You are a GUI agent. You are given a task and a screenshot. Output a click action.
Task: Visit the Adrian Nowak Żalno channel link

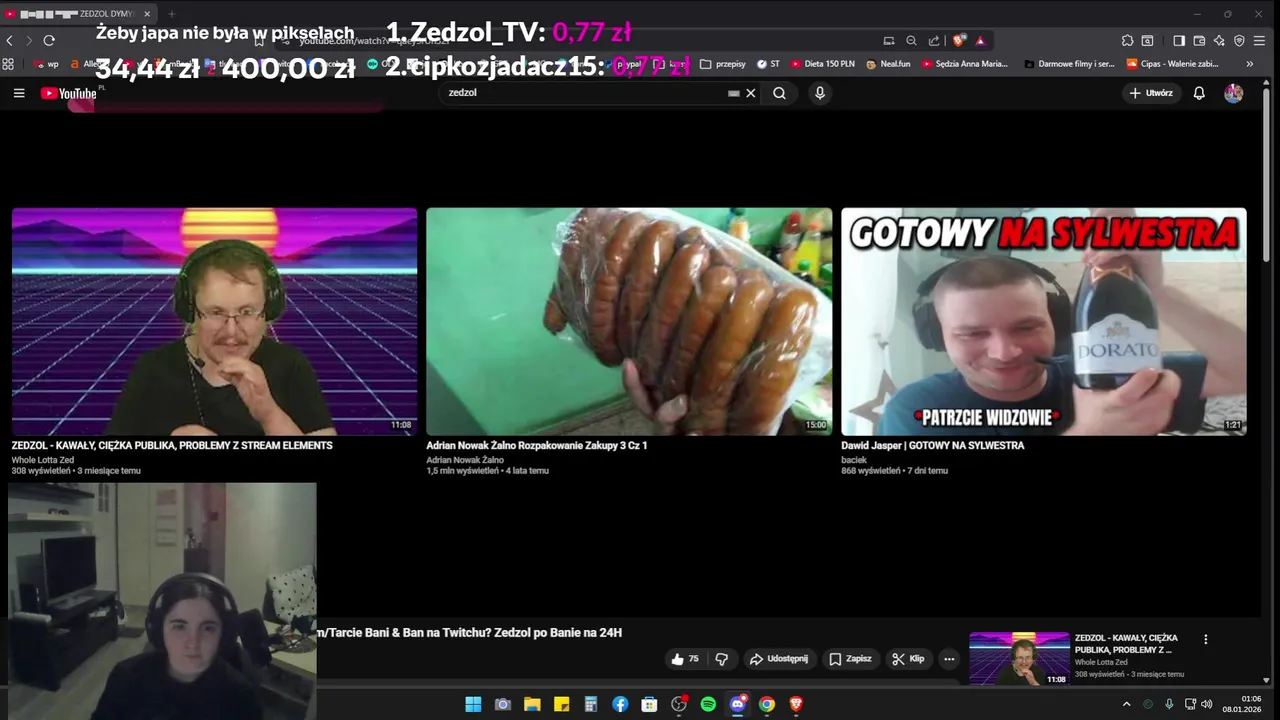pos(465,460)
